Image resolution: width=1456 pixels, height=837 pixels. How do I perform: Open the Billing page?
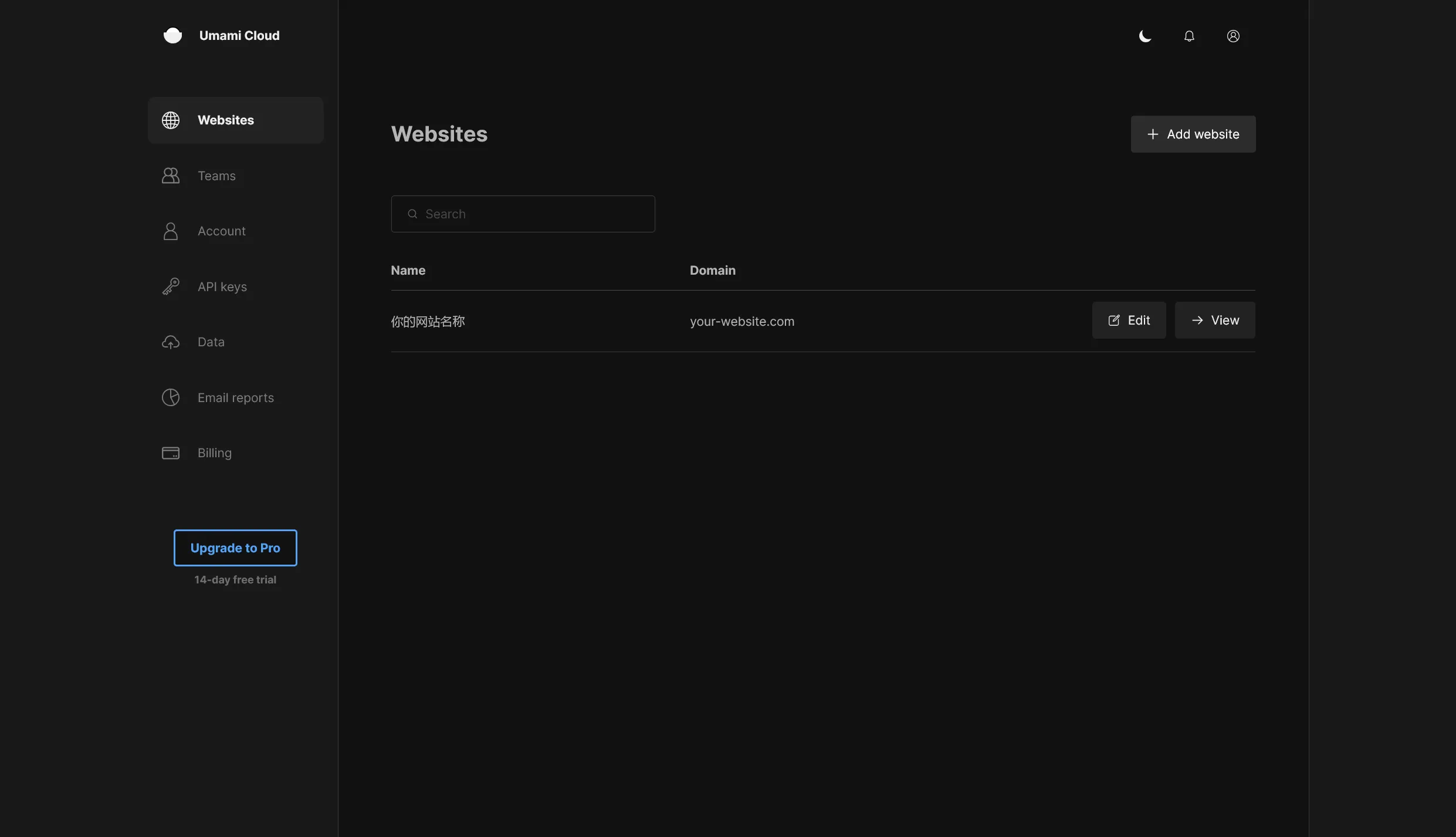pyautogui.click(x=215, y=453)
